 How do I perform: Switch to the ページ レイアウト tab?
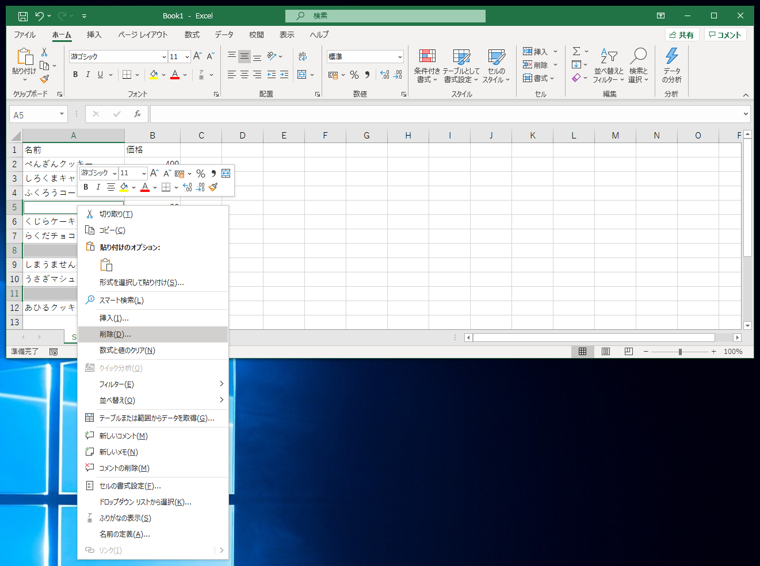tap(142, 34)
